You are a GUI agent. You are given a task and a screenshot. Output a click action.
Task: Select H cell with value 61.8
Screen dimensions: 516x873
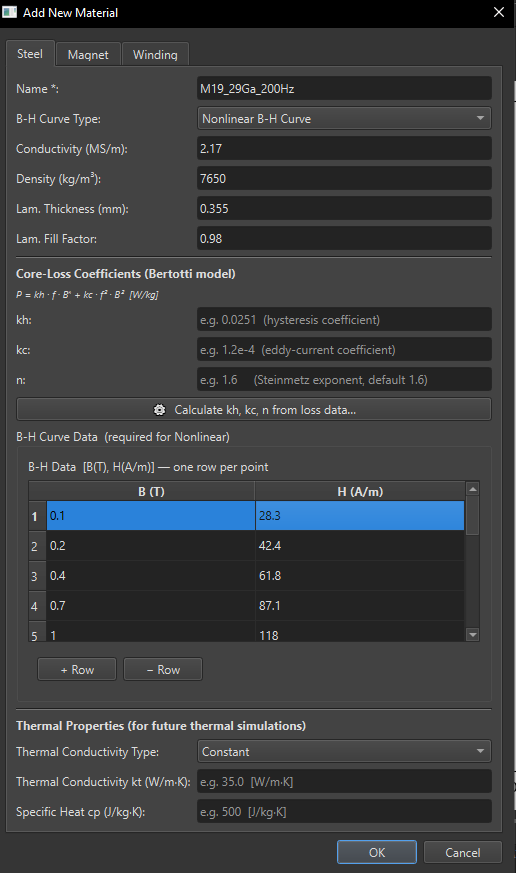(x=360, y=576)
